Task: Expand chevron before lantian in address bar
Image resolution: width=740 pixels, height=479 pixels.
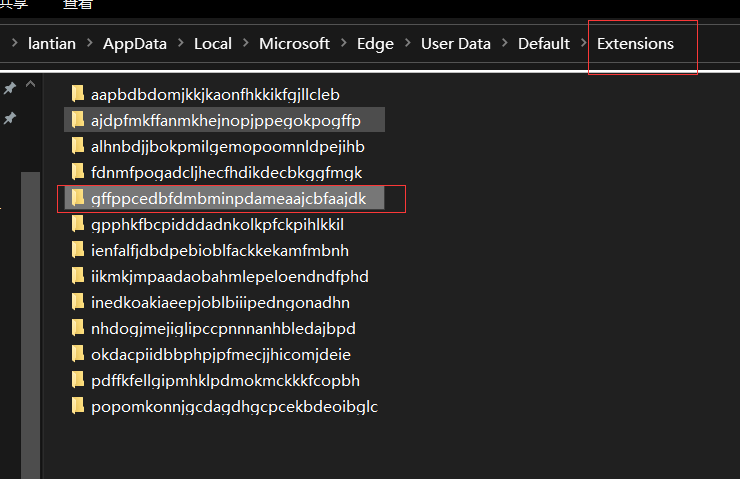Action: tap(15, 43)
